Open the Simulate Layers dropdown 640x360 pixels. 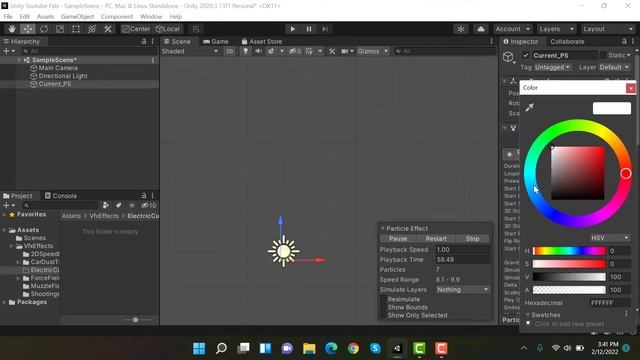coord(463,290)
